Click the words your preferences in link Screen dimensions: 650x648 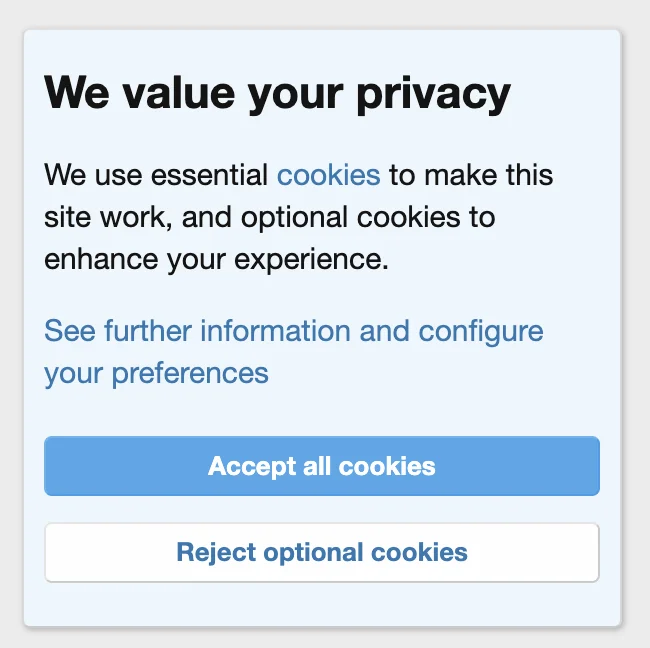156,374
